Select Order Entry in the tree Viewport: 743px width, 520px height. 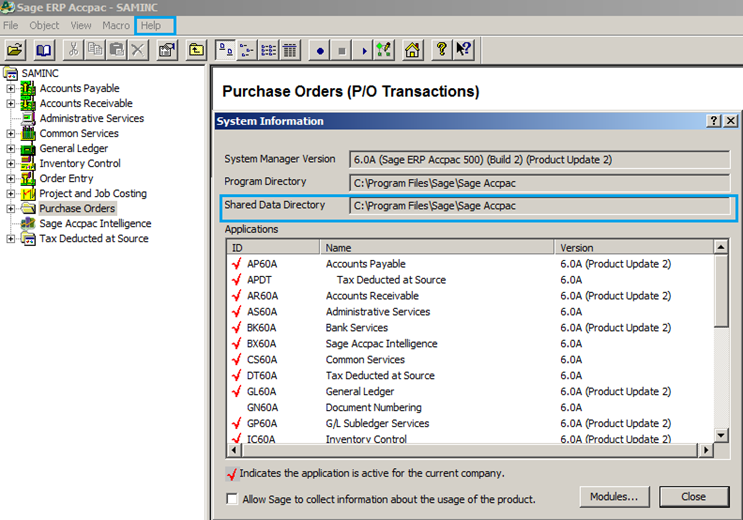66,179
